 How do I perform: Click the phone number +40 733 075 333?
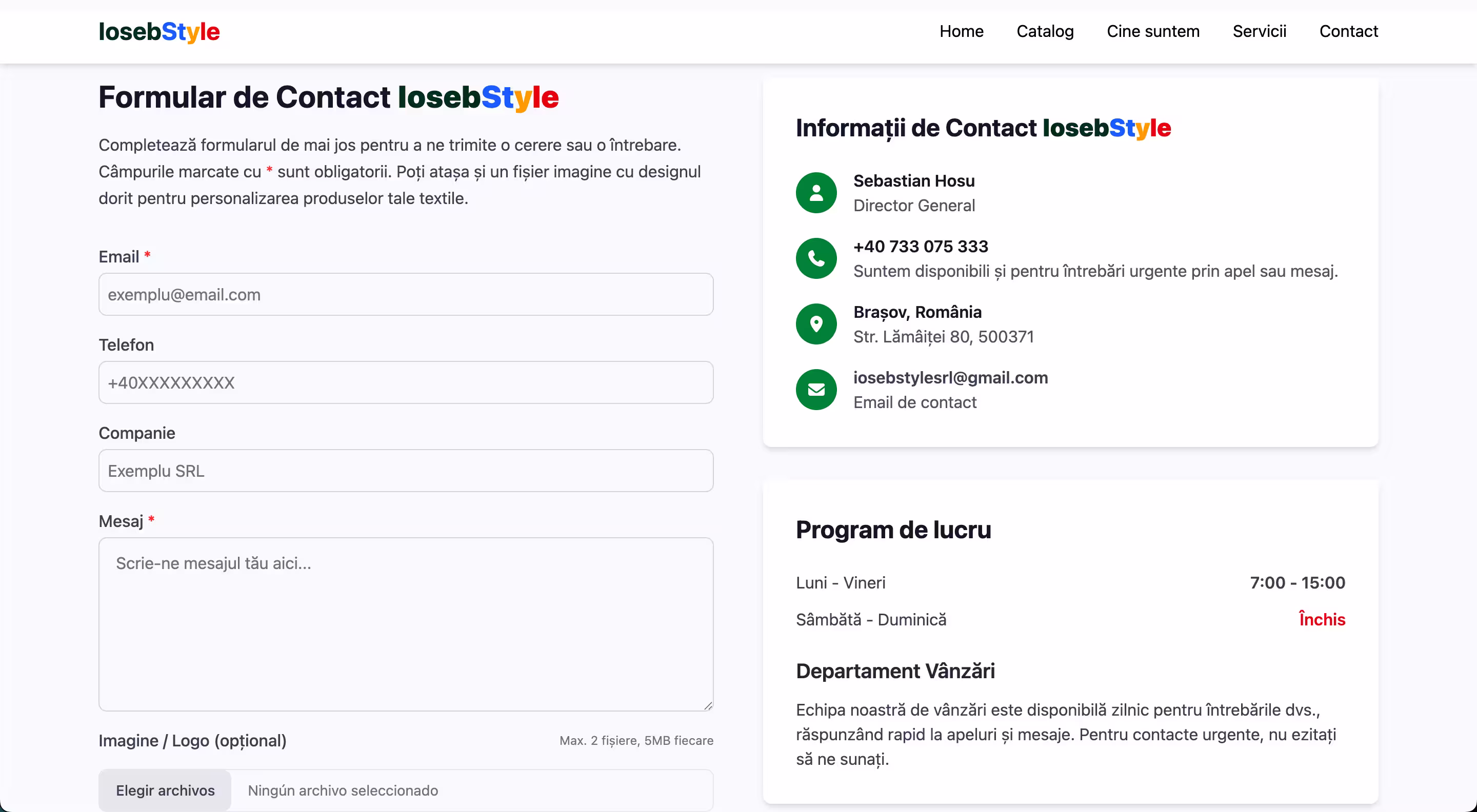tap(921, 247)
